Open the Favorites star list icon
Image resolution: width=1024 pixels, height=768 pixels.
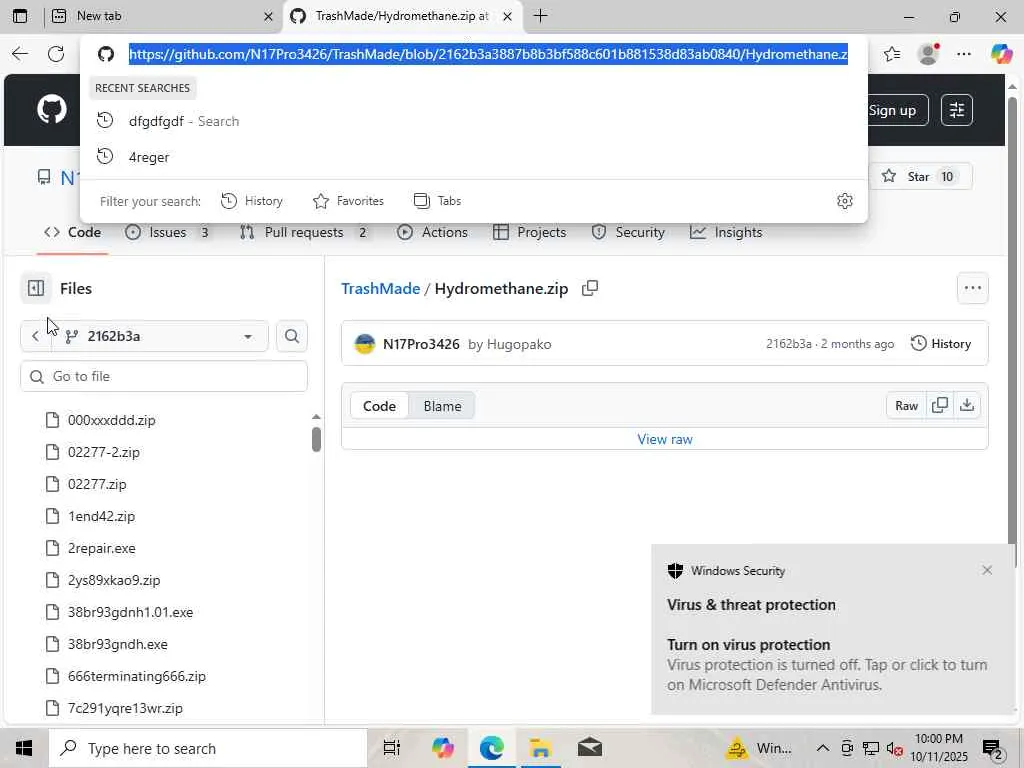(892, 54)
